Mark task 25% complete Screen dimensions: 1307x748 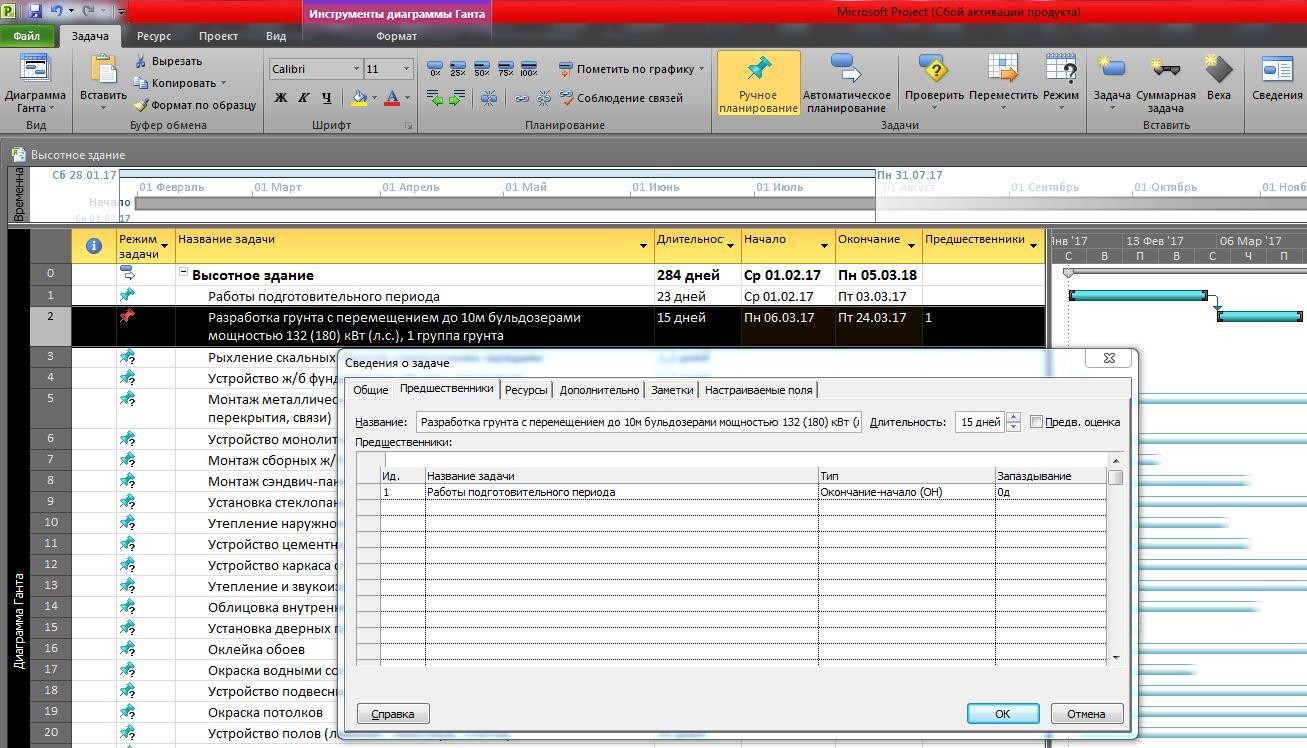(x=458, y=69)
